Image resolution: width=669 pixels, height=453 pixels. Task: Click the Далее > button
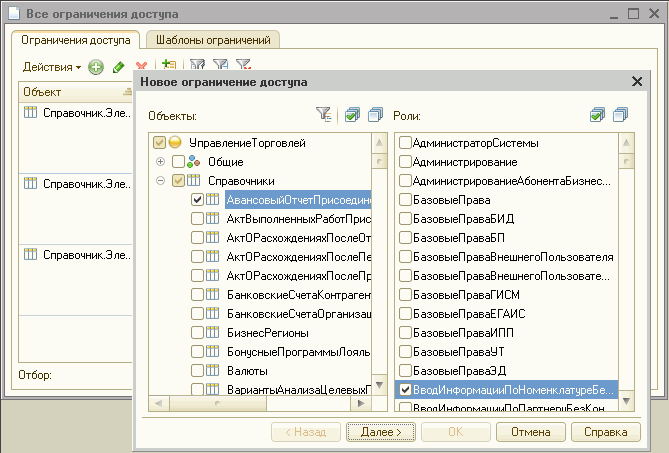click(381, 432)
